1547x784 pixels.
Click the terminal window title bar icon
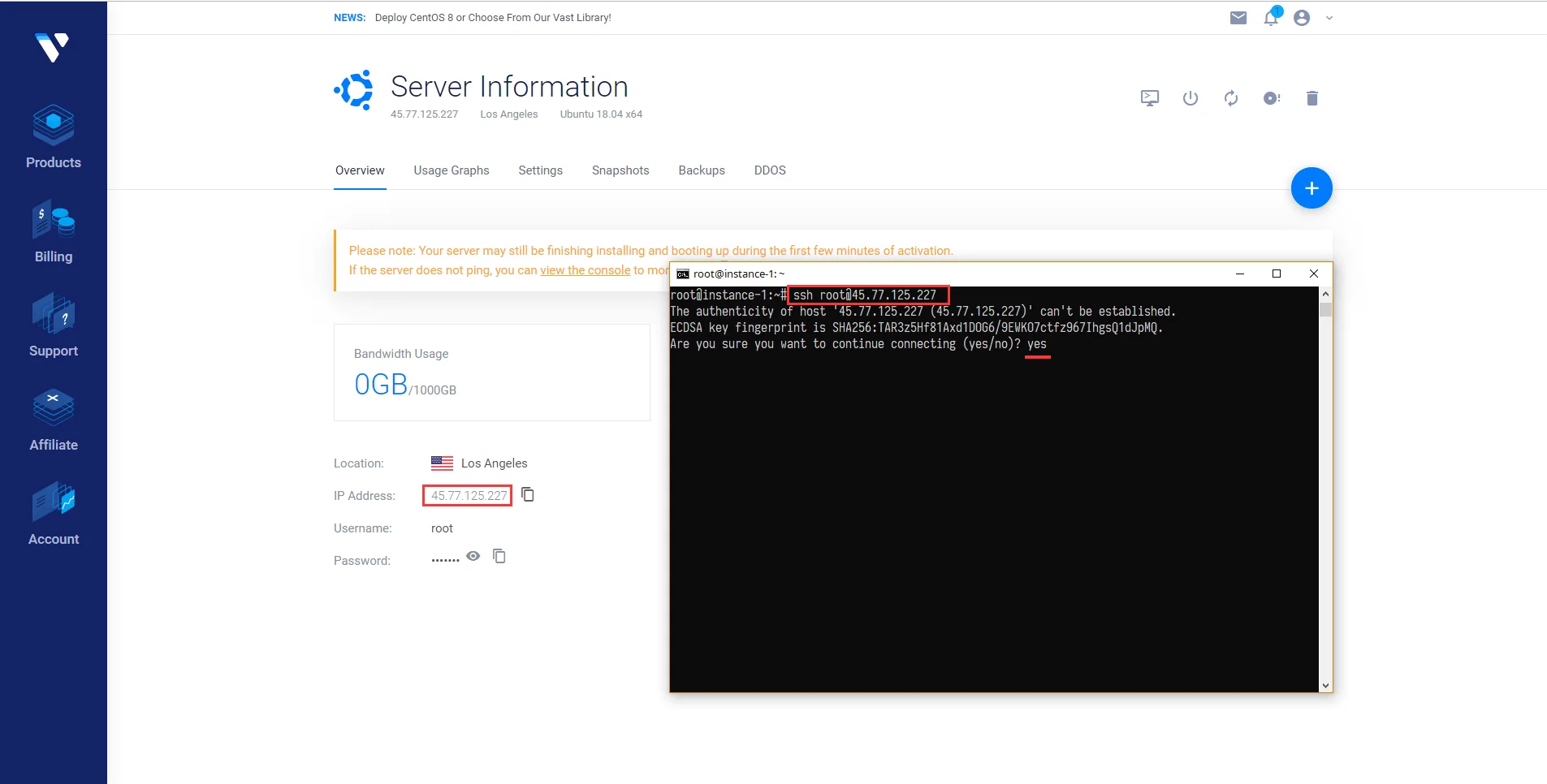click(x=683, y=274)
